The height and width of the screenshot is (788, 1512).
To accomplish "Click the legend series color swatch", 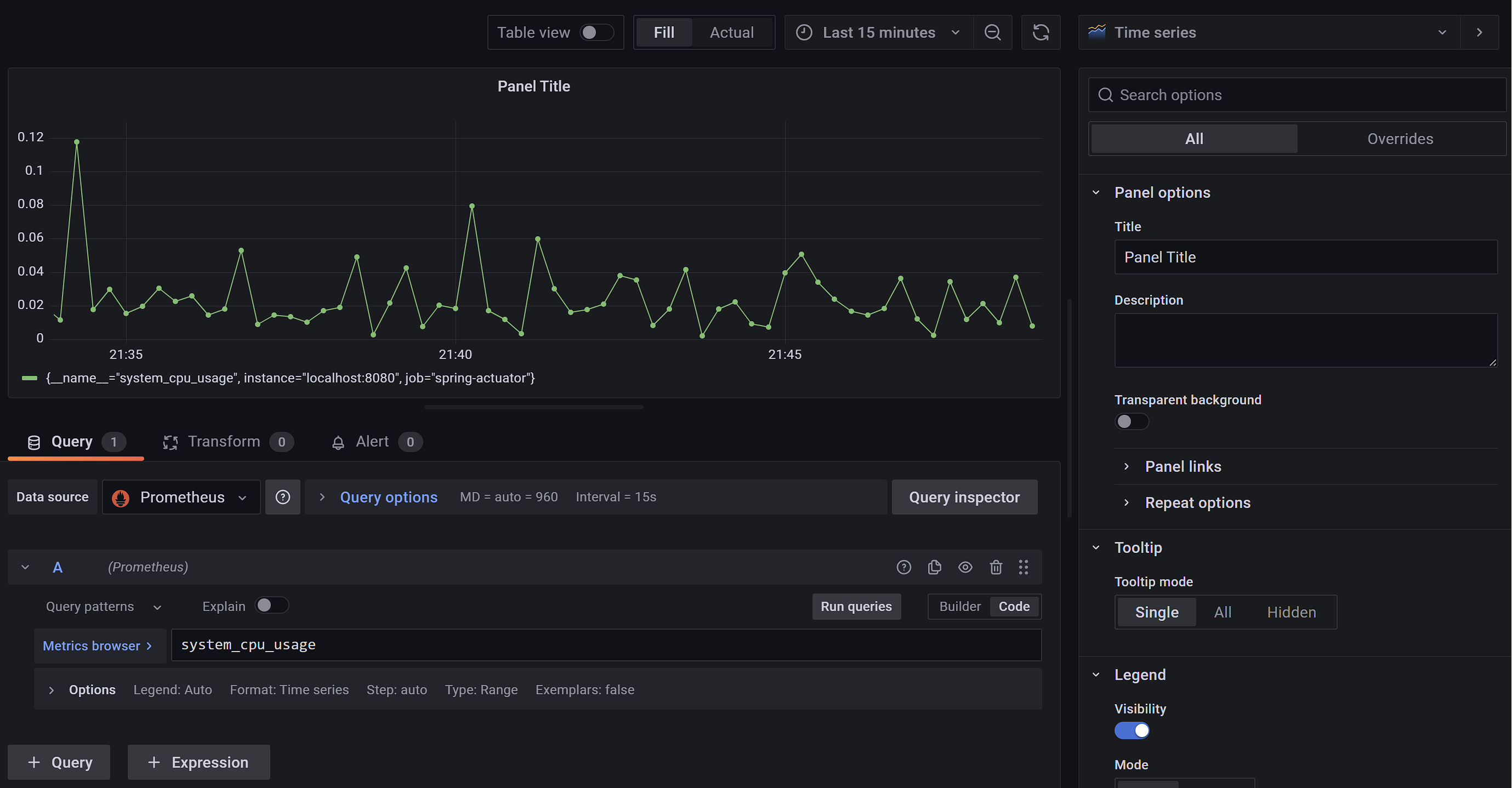I will click(30, 378).
